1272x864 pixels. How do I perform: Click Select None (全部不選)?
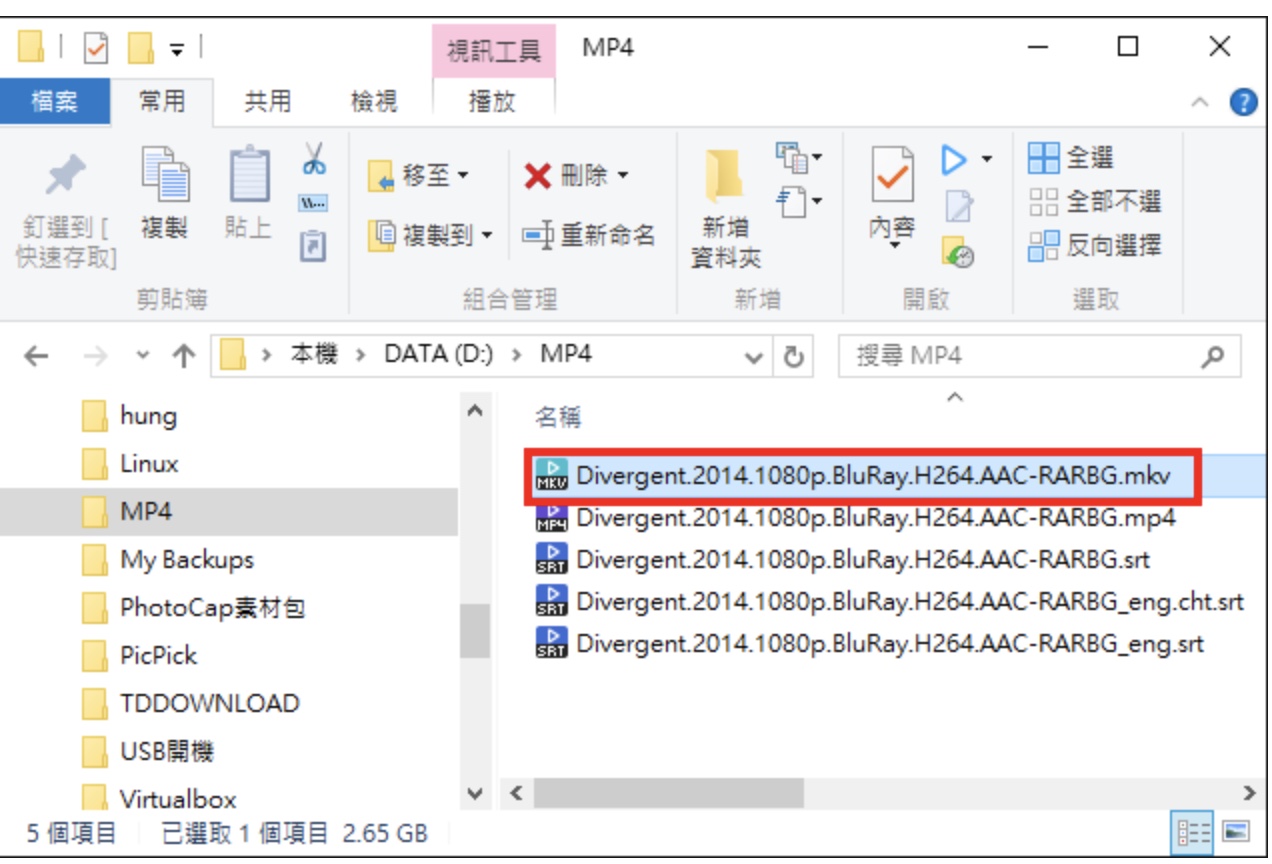[1096, 201]
